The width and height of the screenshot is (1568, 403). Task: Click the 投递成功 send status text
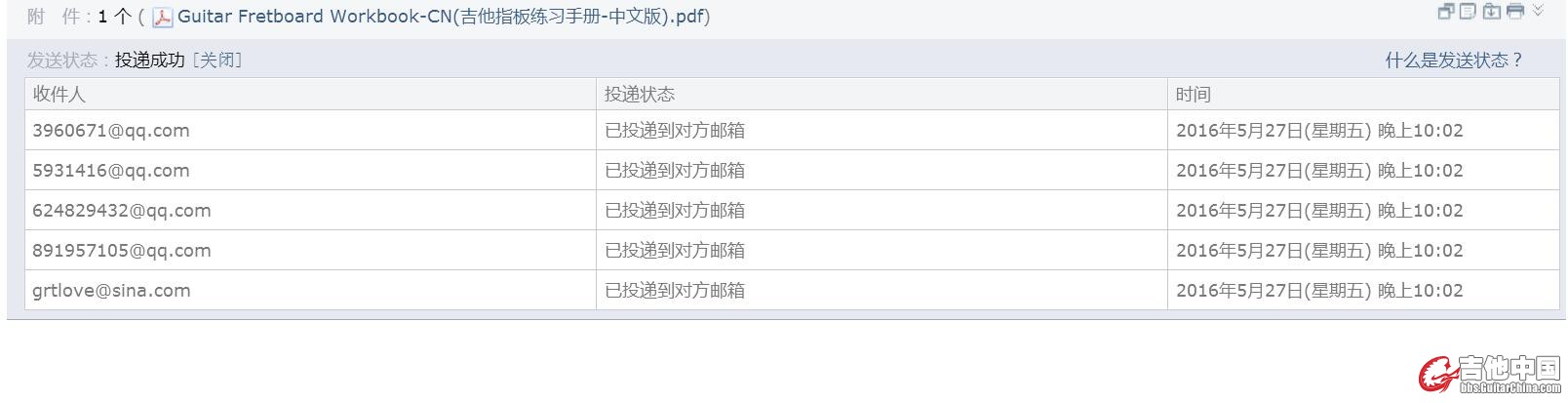pos(149,60)
